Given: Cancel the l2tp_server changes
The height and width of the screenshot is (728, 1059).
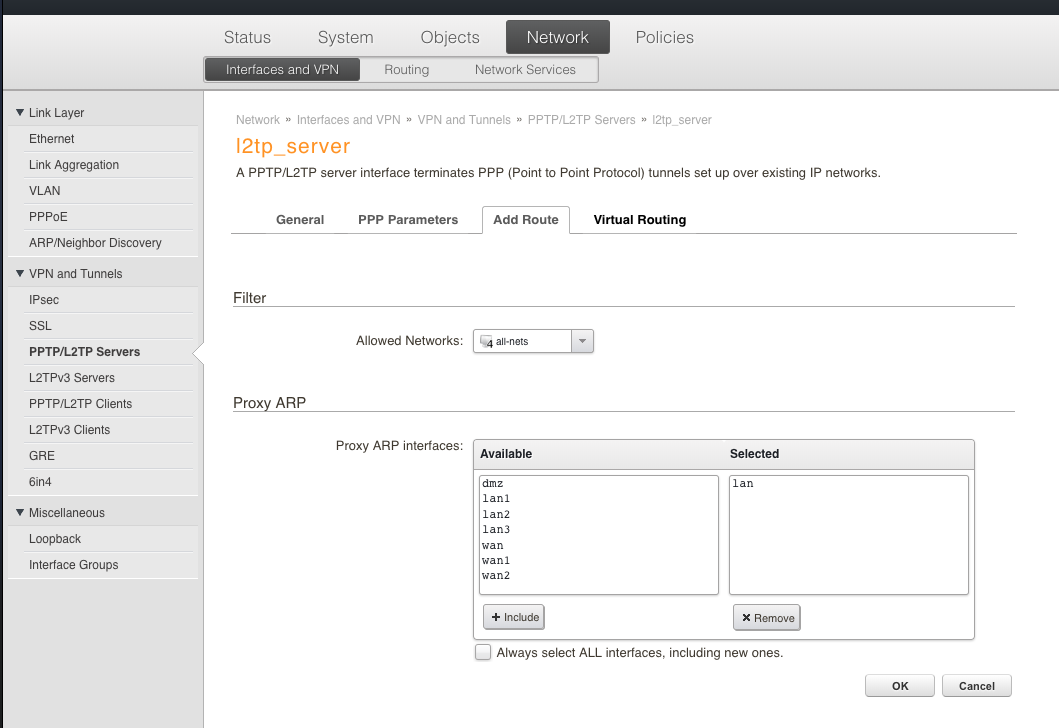Looking at the screenshot, I should point(977,686).
